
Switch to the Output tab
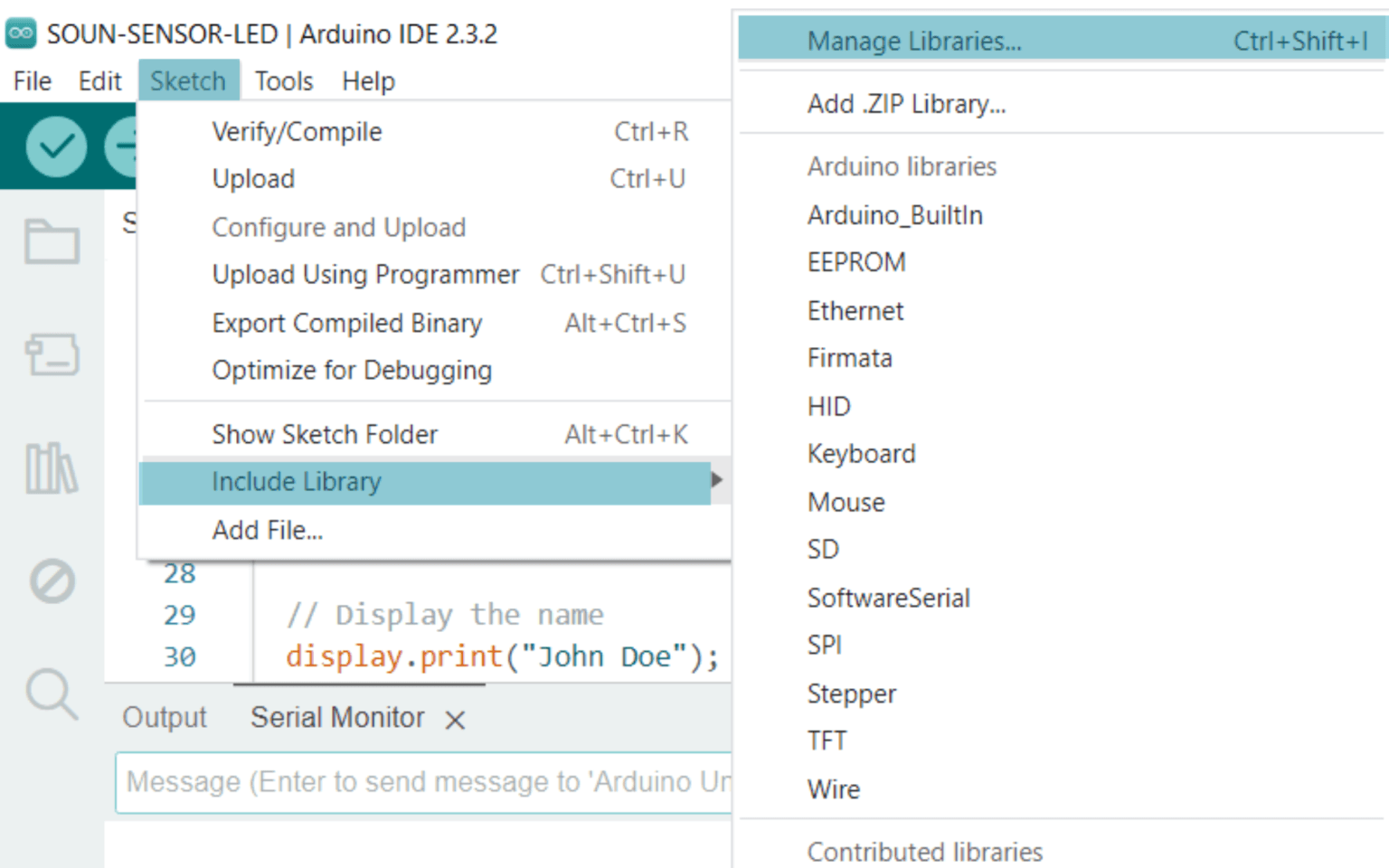[x=165, y=718]
